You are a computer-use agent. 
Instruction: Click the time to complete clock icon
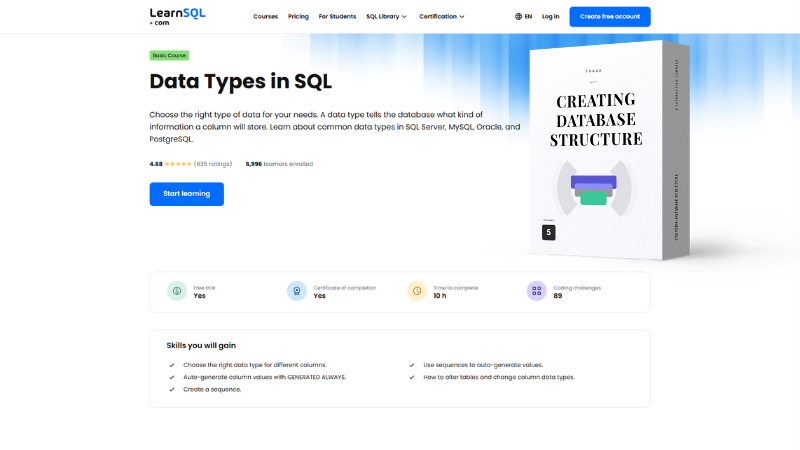pyautogui.click(x=417, y=291)
